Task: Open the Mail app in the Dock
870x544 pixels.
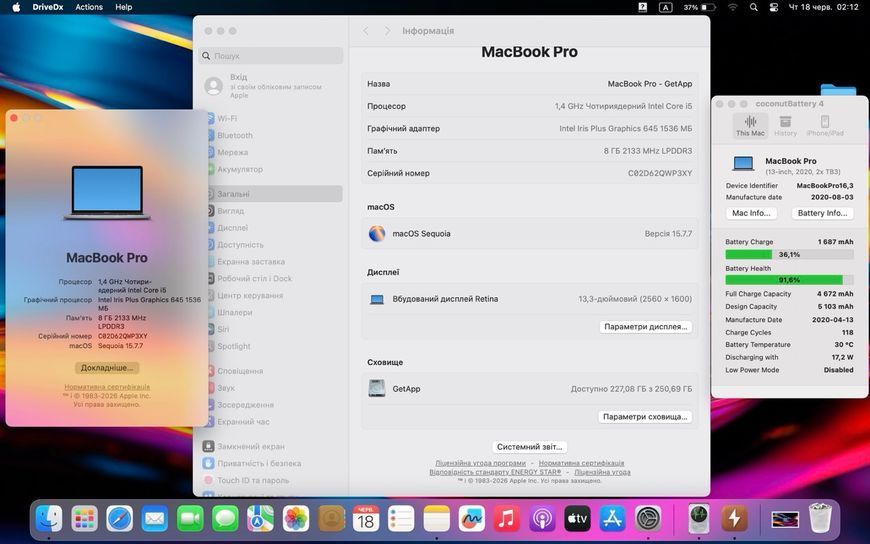Action: pyautogui.click(x=155, y=519)
